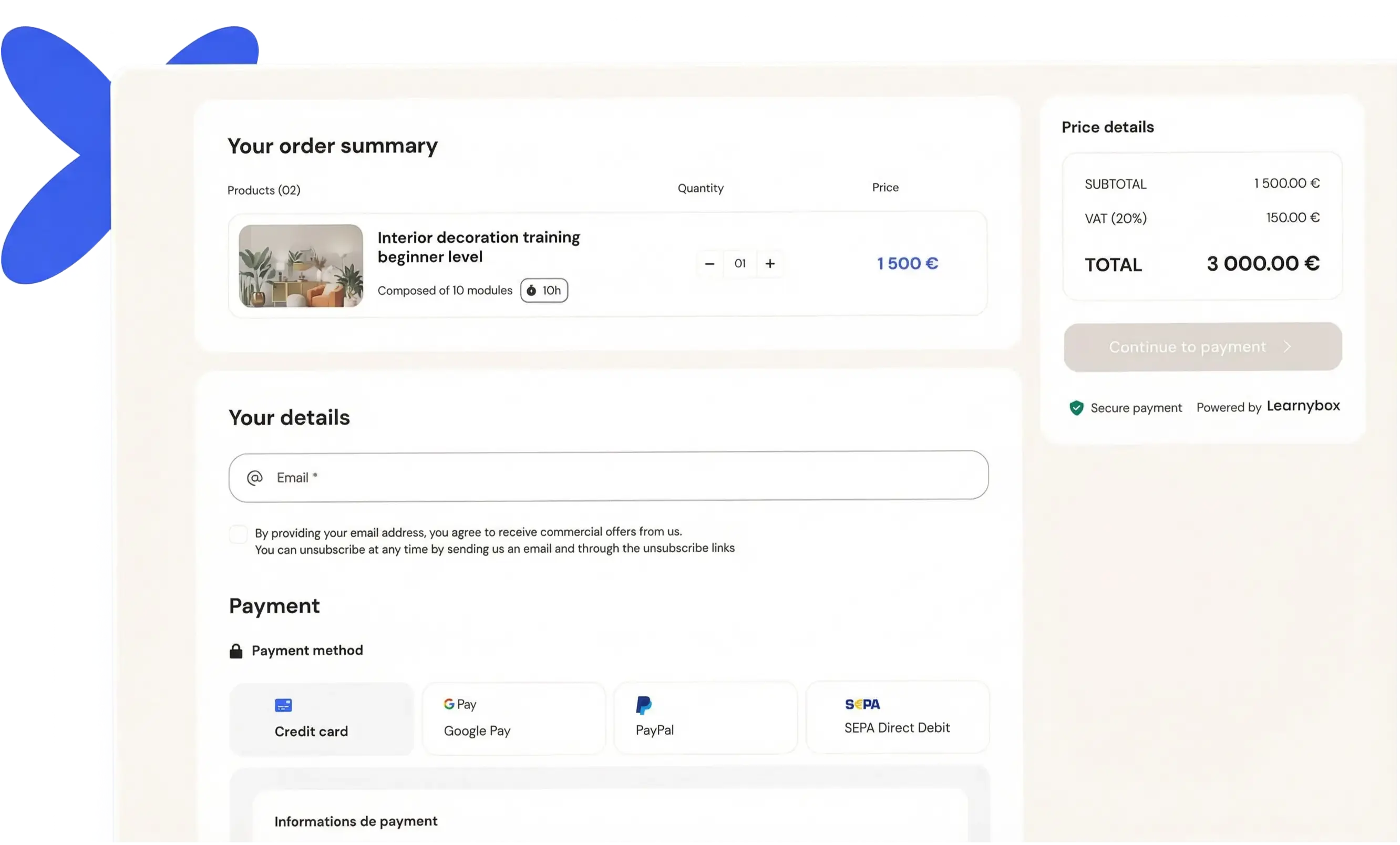Open the Informations de payment section
The height and width of the screenshot is (845, 1400).
356,821
